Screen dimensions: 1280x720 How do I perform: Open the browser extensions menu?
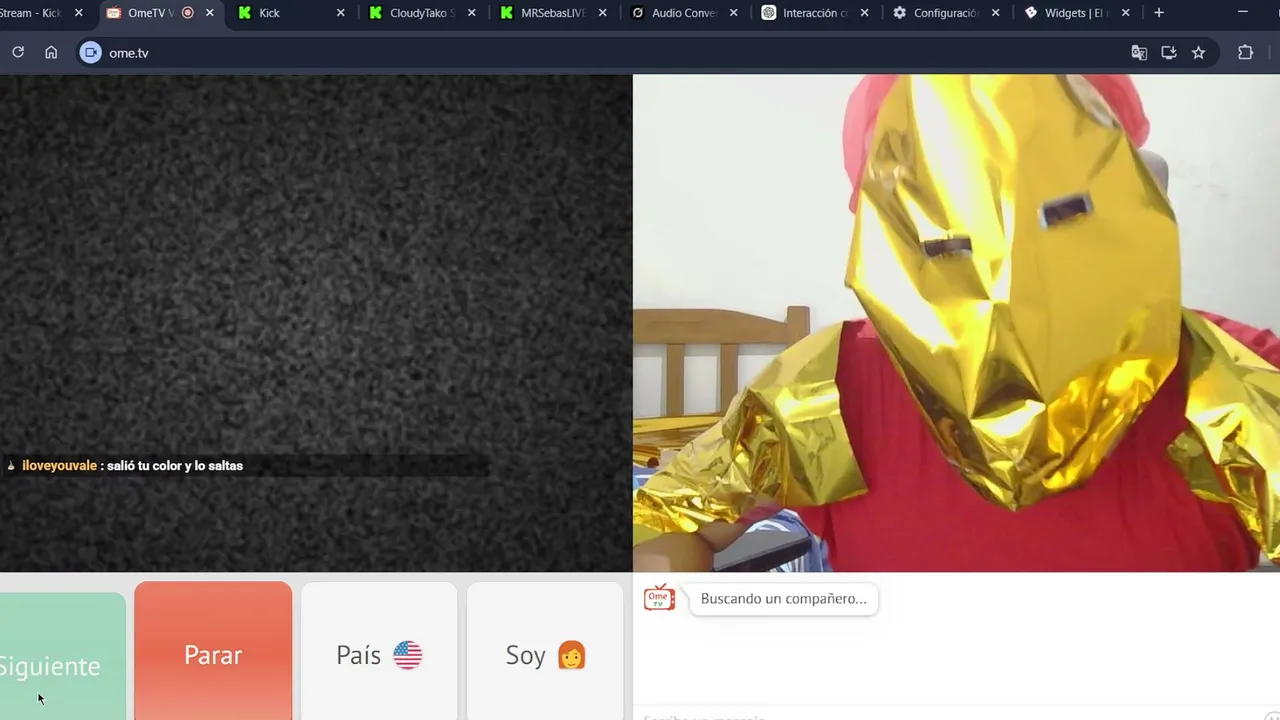[1245, 52]
